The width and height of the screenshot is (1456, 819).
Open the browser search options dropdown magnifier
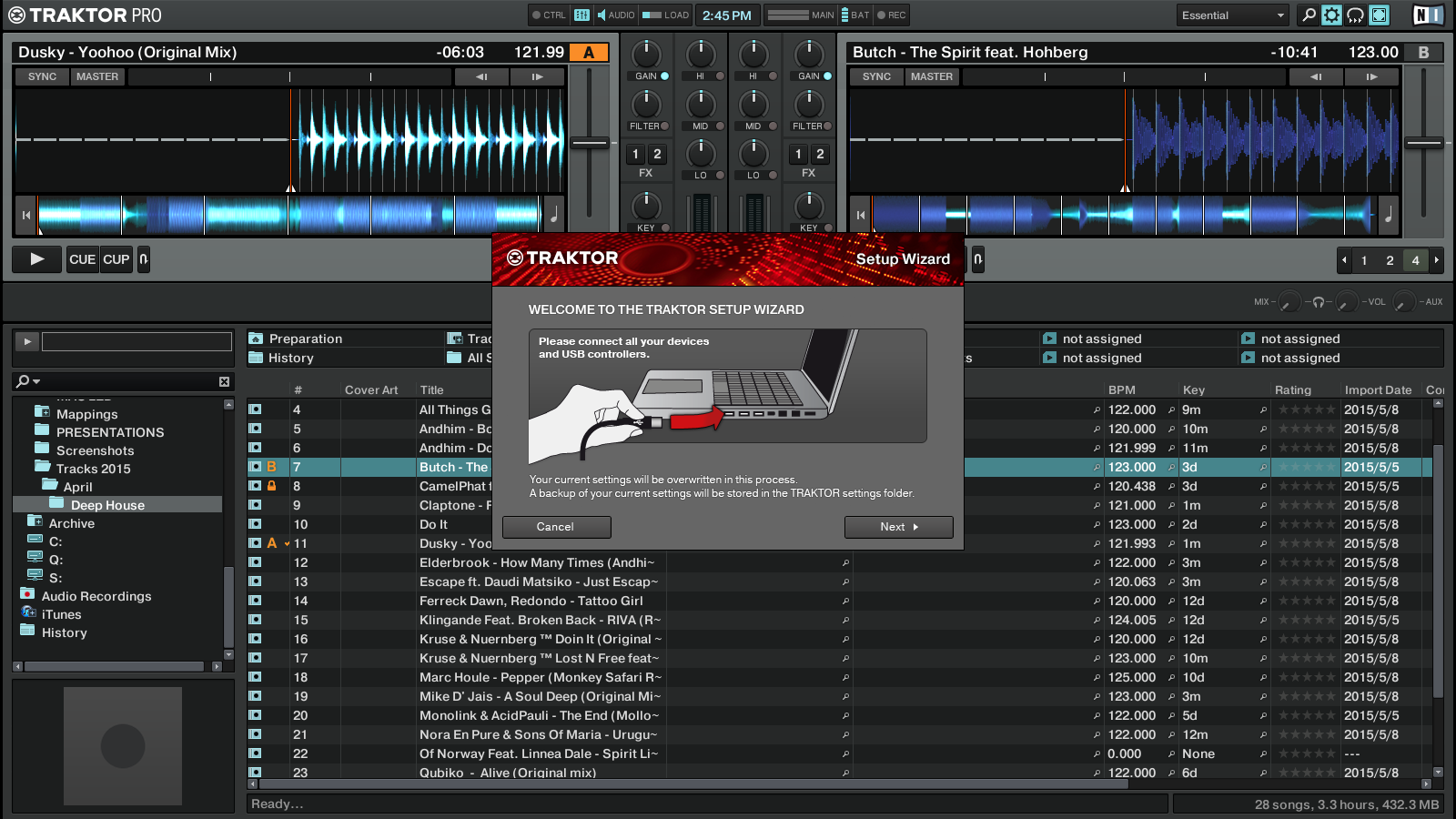coord(27,381)
